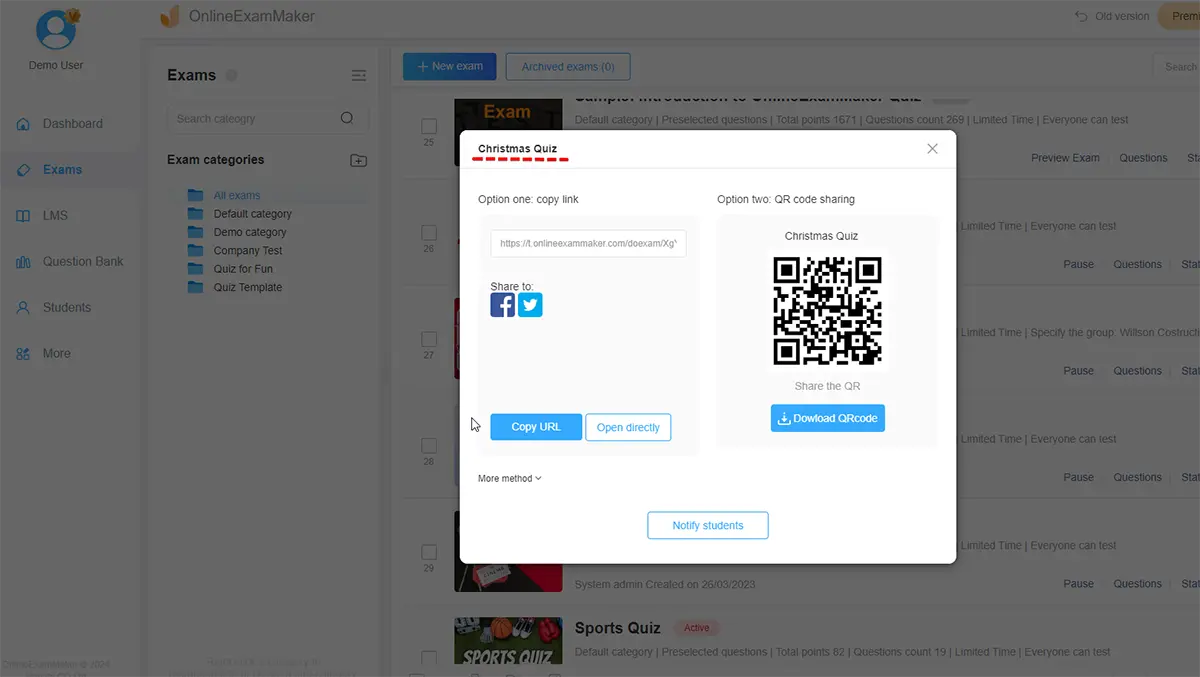Expand the More method dropdown

pyautogui.click(x=510, y=479)
